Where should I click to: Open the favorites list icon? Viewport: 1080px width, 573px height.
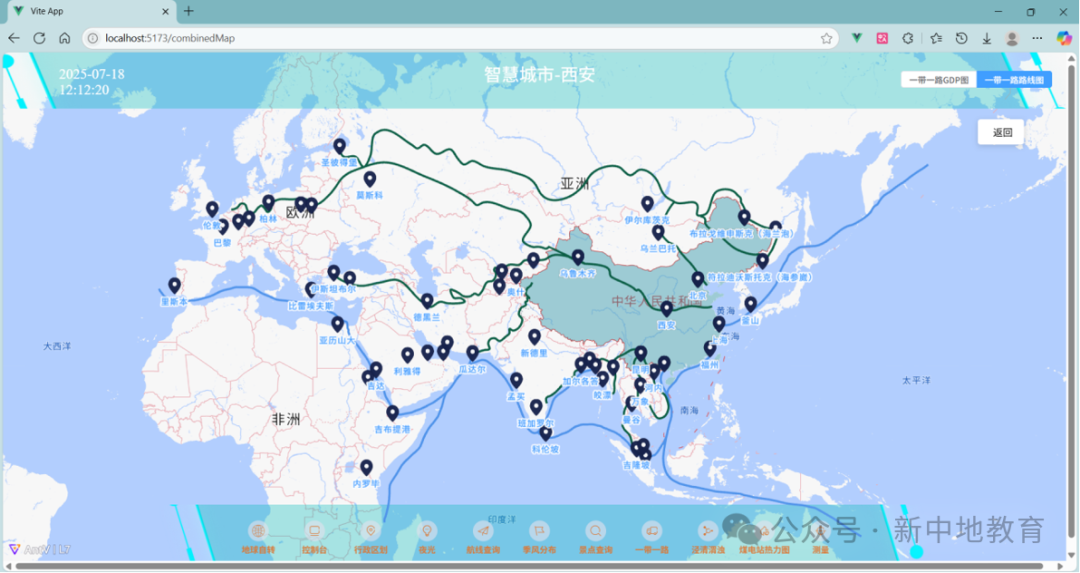coord(935,39)
